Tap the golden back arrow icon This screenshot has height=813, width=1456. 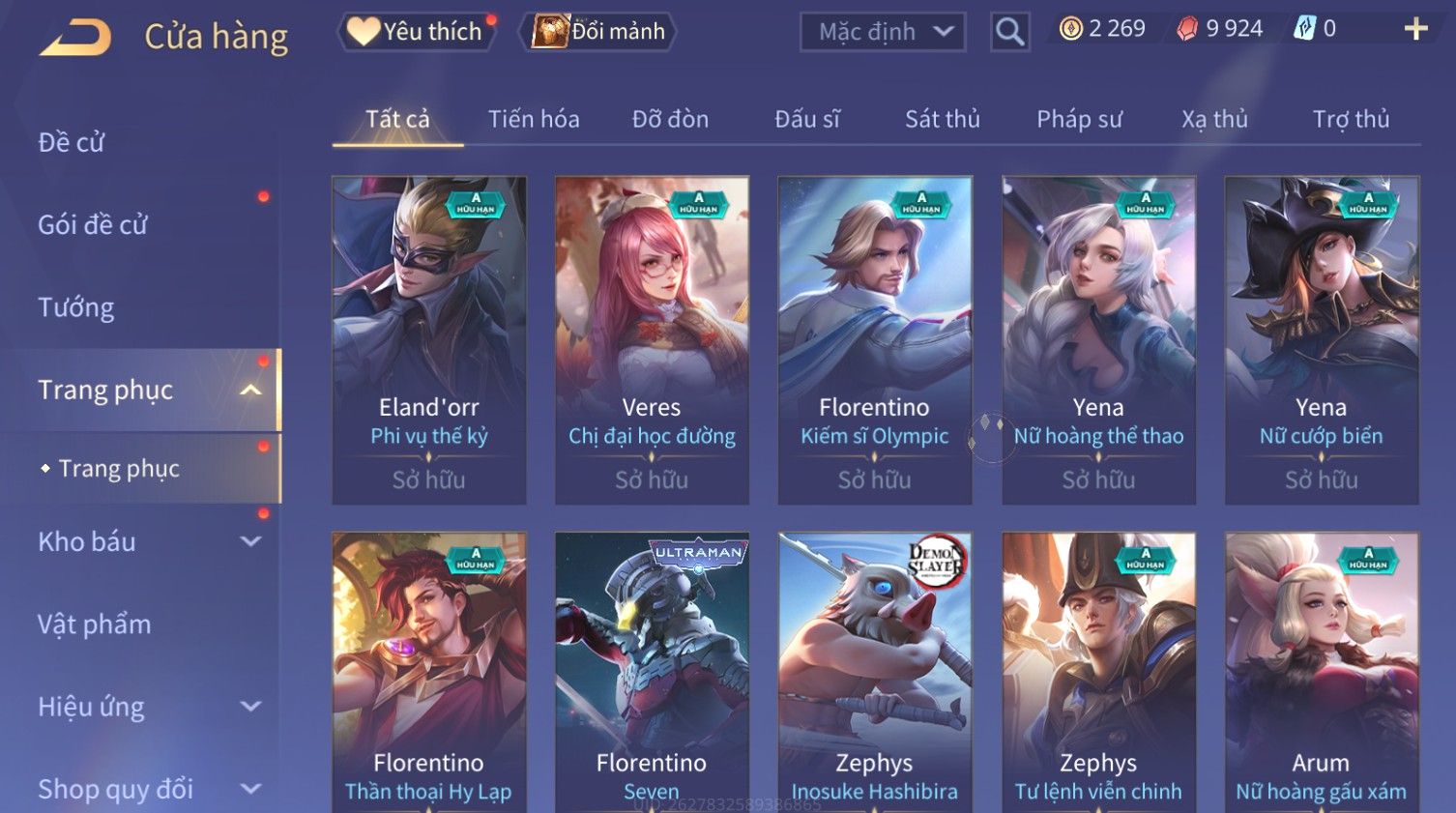point(75,39)
